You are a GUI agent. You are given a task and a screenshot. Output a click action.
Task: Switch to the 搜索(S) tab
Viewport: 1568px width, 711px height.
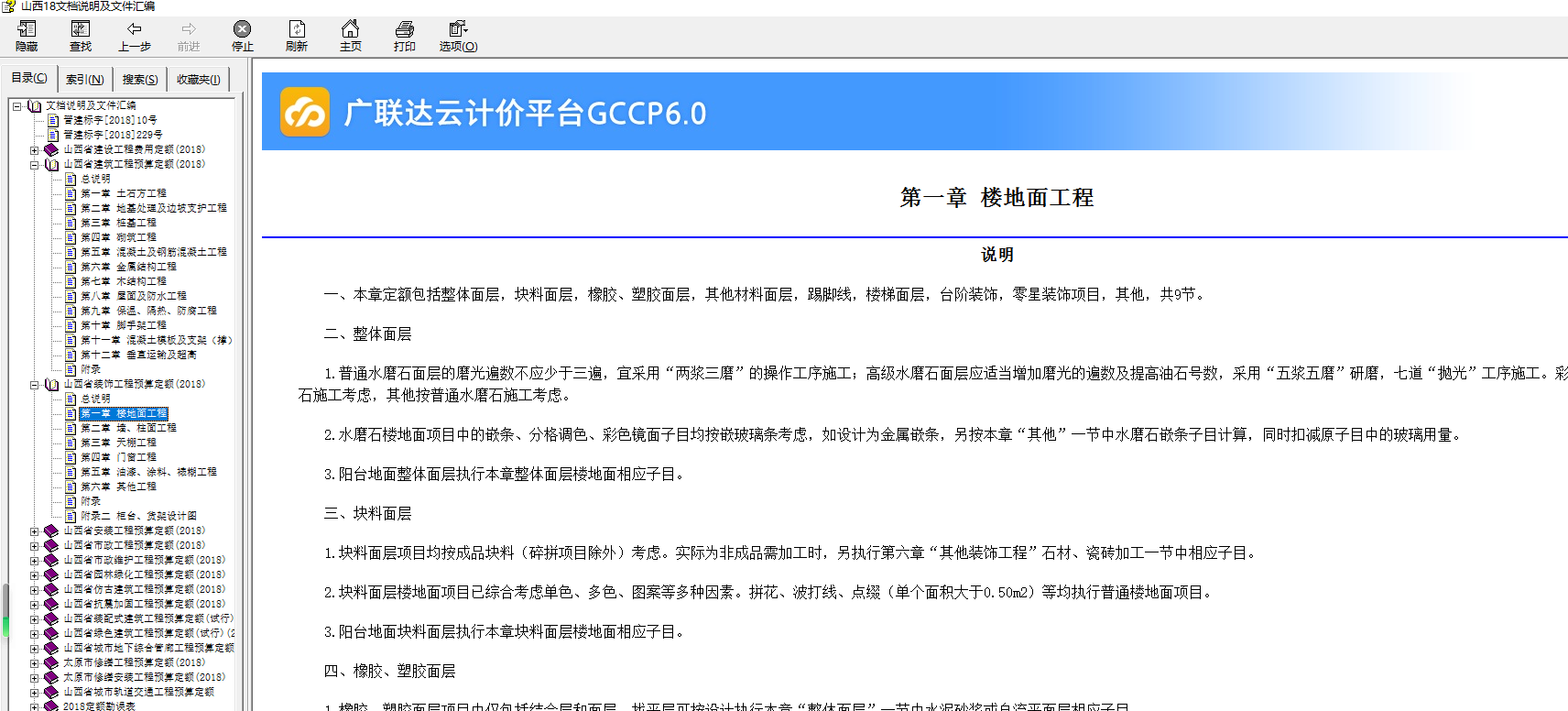140,80
